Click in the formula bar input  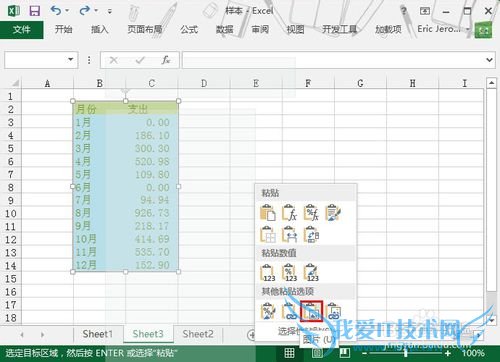[333, 60]
